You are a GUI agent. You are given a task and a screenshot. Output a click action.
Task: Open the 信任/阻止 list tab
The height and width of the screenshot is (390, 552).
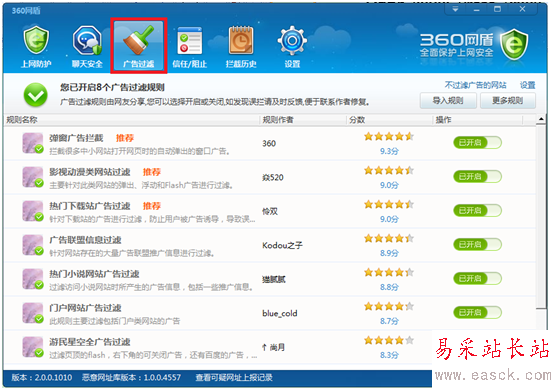click(190, 46)
